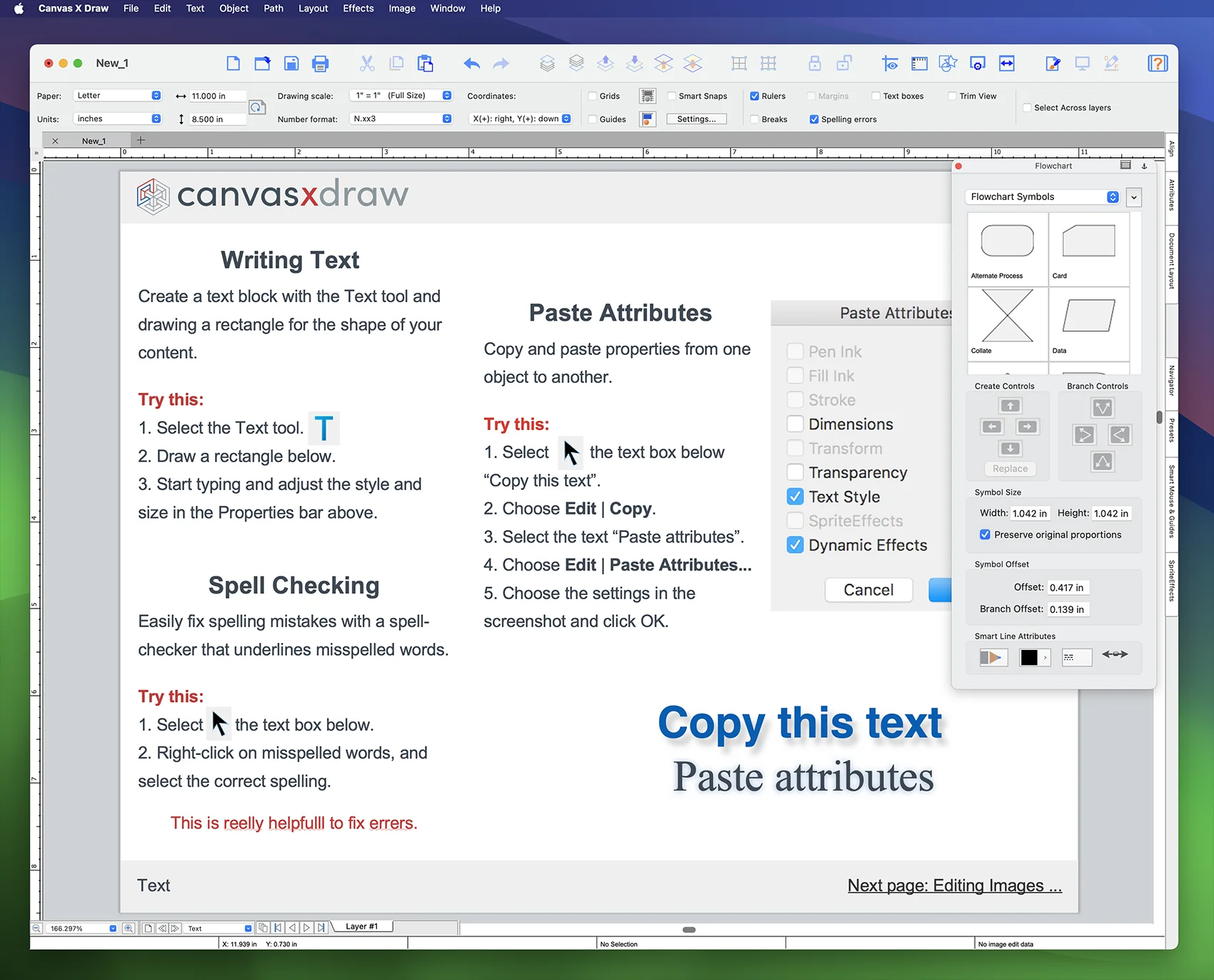The image size is (1214, 980).
Task: Open the Flowchart Symbols dropdown
Action: 1043,196
